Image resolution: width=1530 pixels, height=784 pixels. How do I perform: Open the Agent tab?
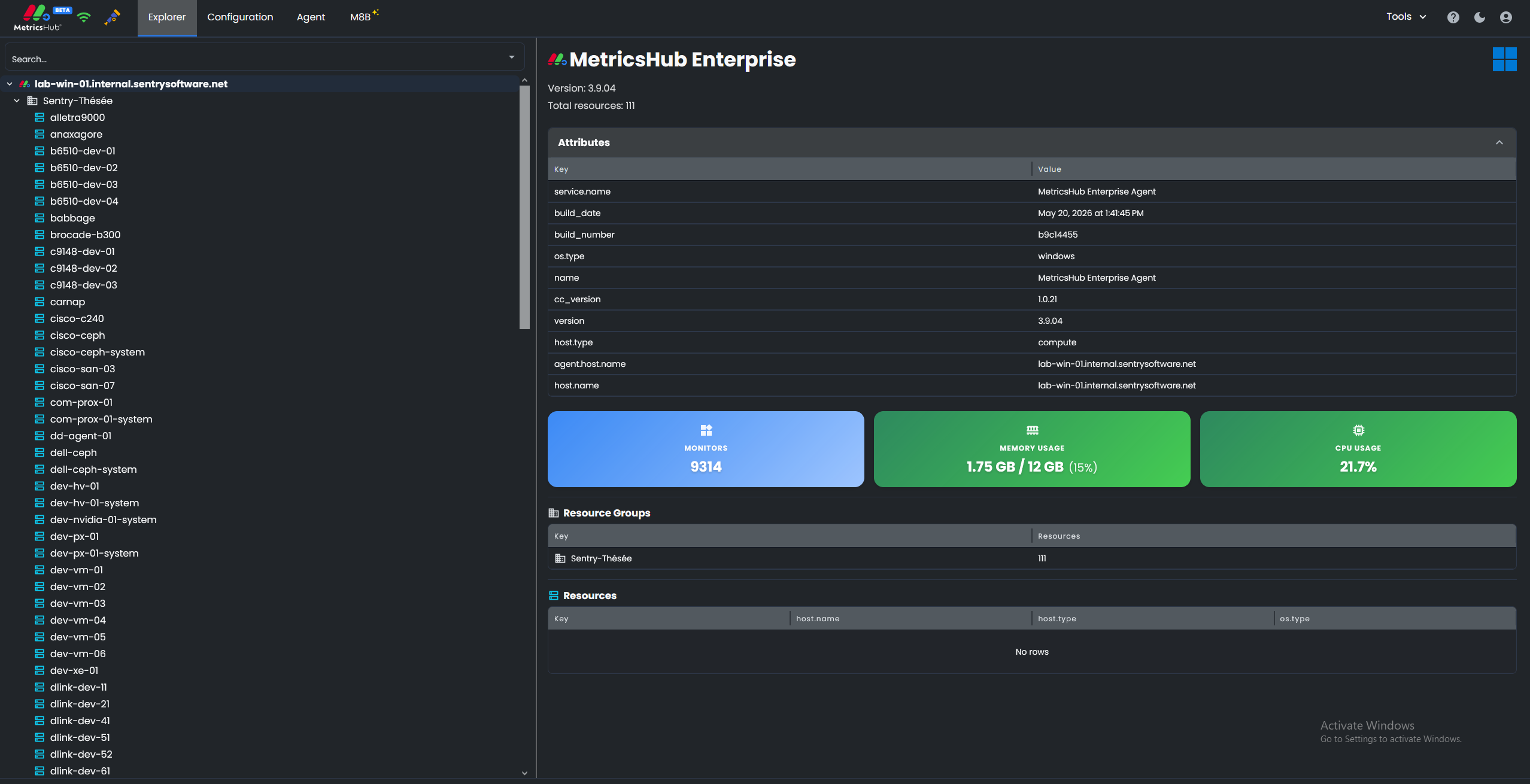click(311, 17)
